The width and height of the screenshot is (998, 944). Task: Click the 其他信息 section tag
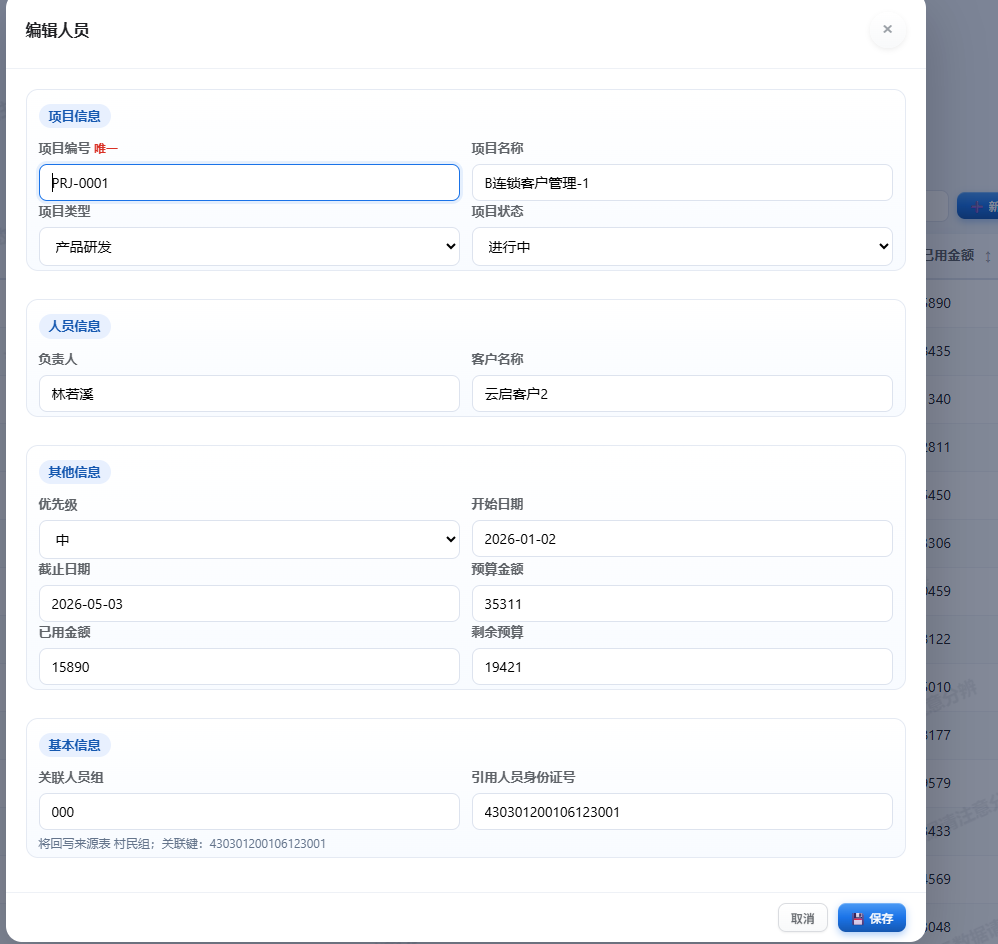74,472
